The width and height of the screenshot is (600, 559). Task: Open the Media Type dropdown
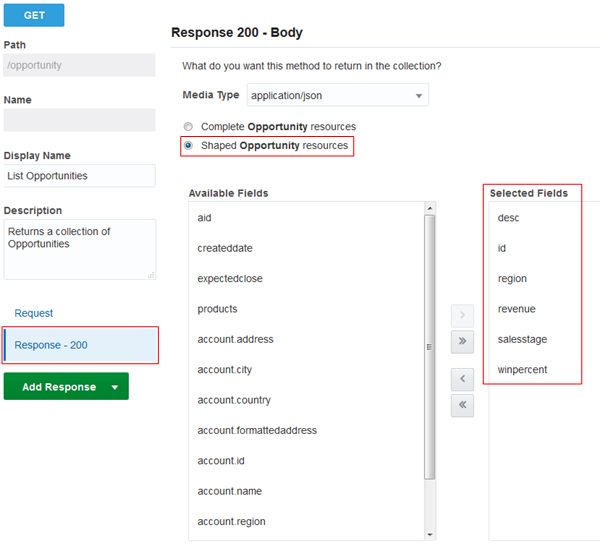coord(337,96)
